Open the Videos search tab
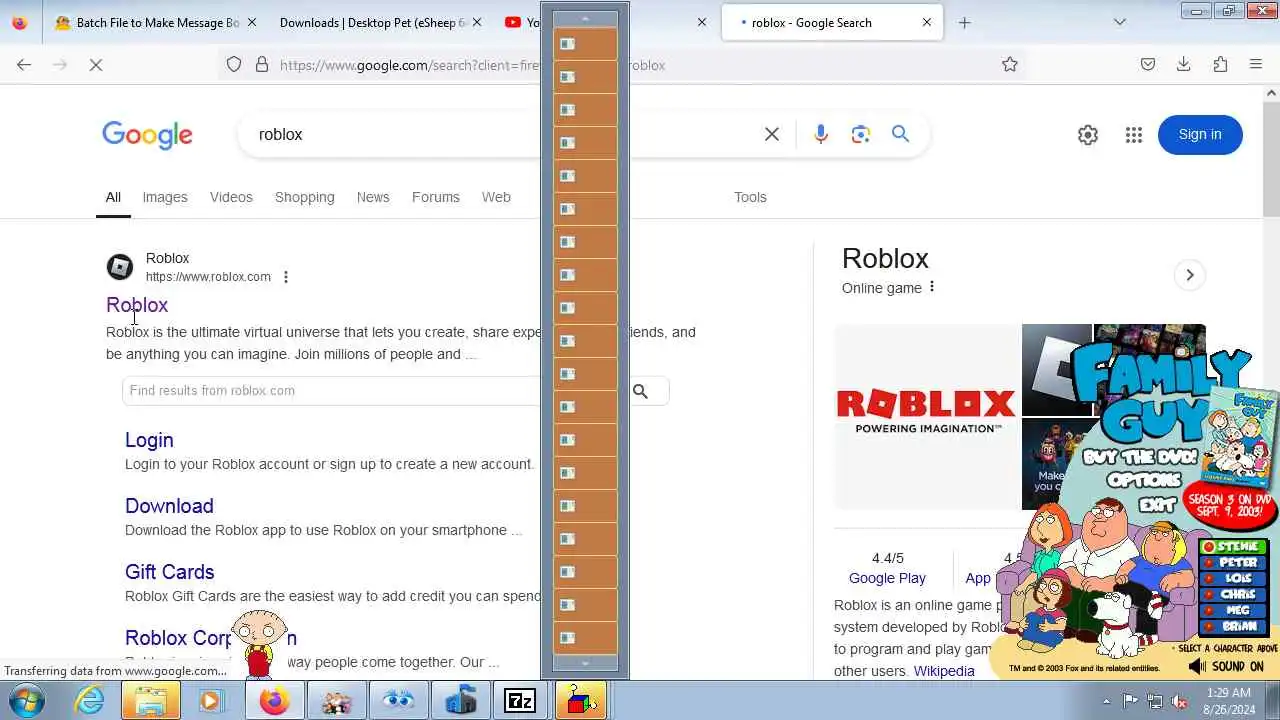Screen dimensions: 1280x720 pyautogui.click(x=231, y=197)
